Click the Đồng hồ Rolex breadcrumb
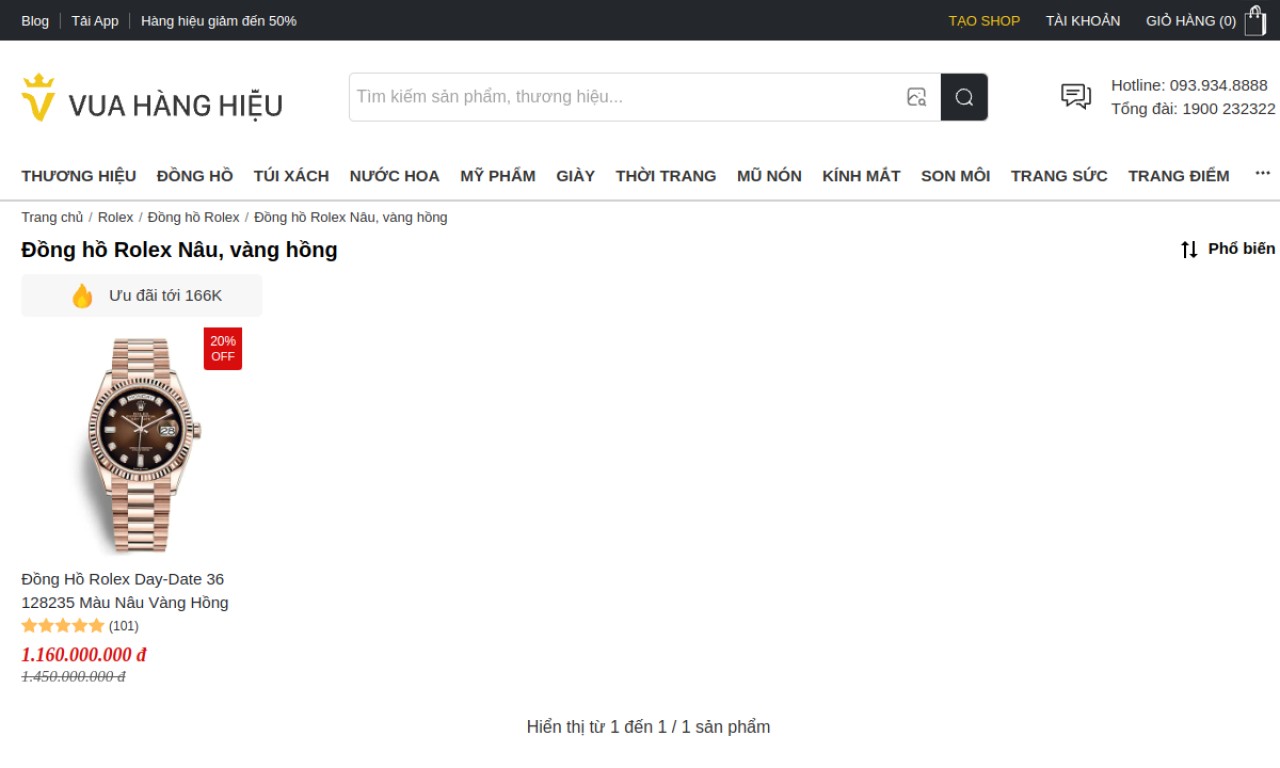1280x768 pixels. pos(194,217)
